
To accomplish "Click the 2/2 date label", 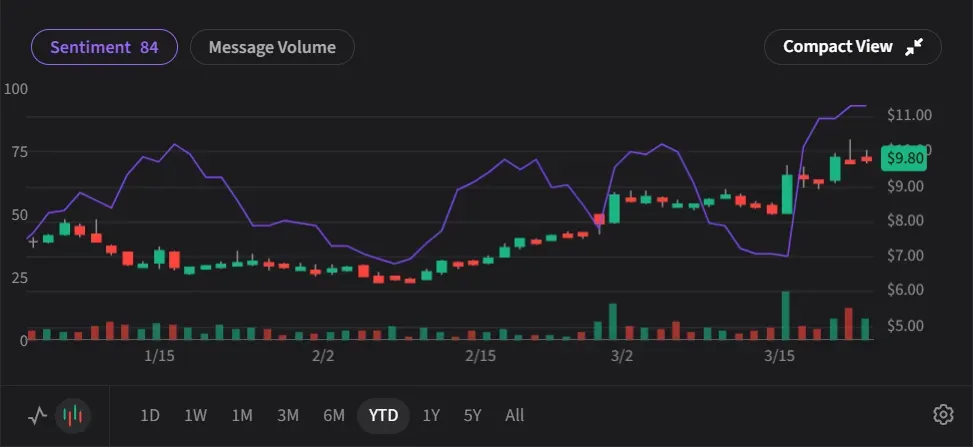I will 323,356.
